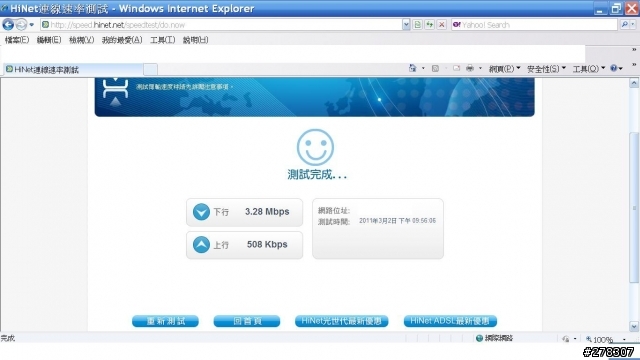The width and height of the screenshot is (640, 360).
Task: Click the vertical scrollbar thumb
Action: pyautogui.click(x=634, y=208)
